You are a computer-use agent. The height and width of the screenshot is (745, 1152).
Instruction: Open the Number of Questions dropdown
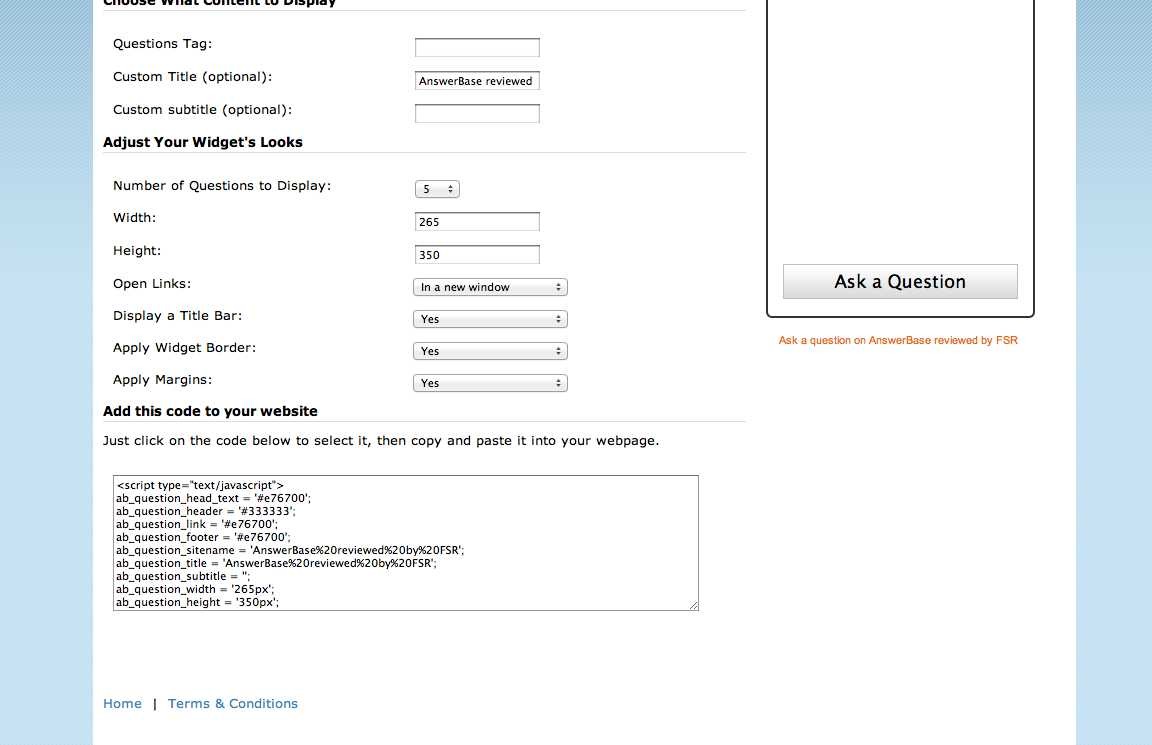pyautogui.click(x=437, y=189)
